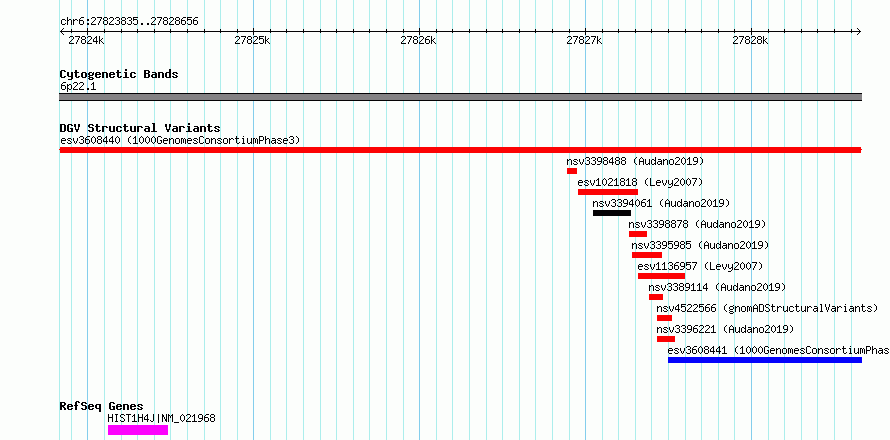Click the blue esv3608441 variant bar
This screenshot has height=440, width=890.
(x=765, y=360)
